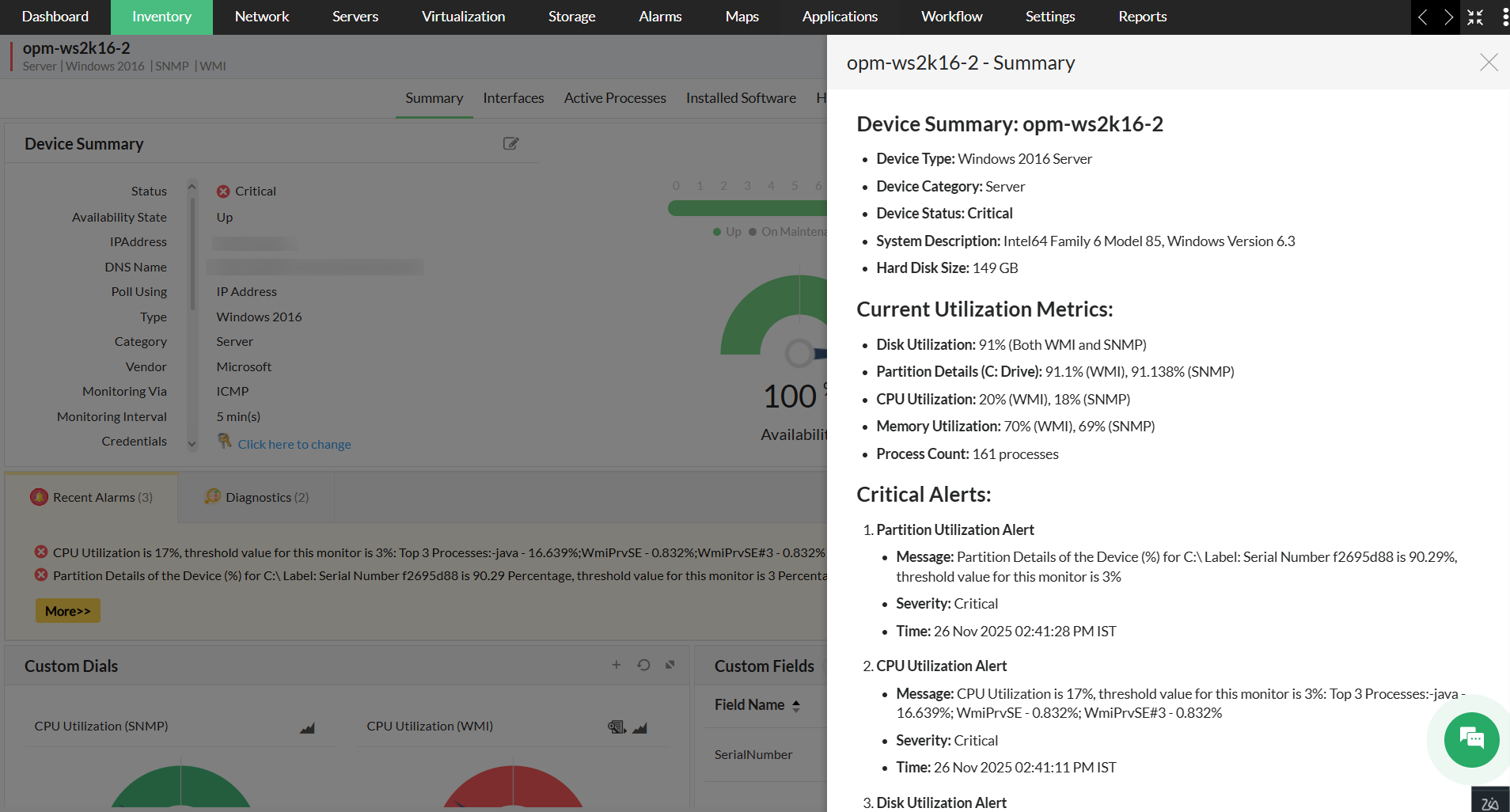Click the On Maintenance legend dot
The height and width of the screenshot is (812, 1510).
pos(753,232)
